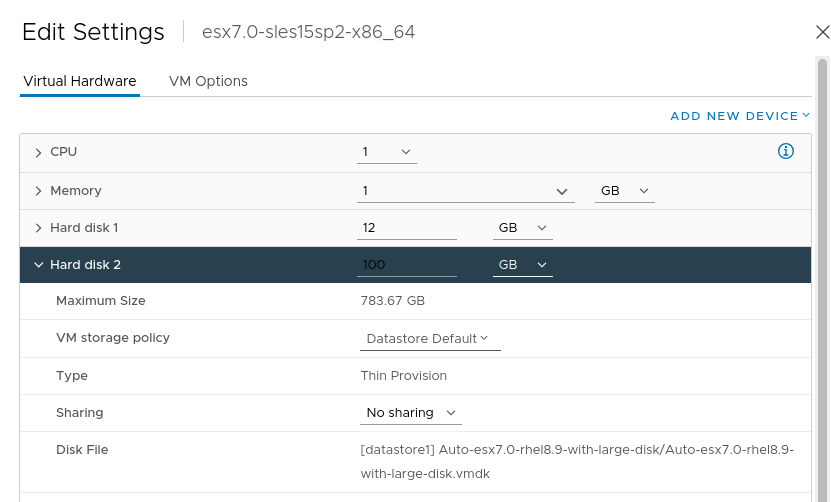The image size is (831, 502).
Task: Click the Hard disk 2 size field
Action: (406, 265)
